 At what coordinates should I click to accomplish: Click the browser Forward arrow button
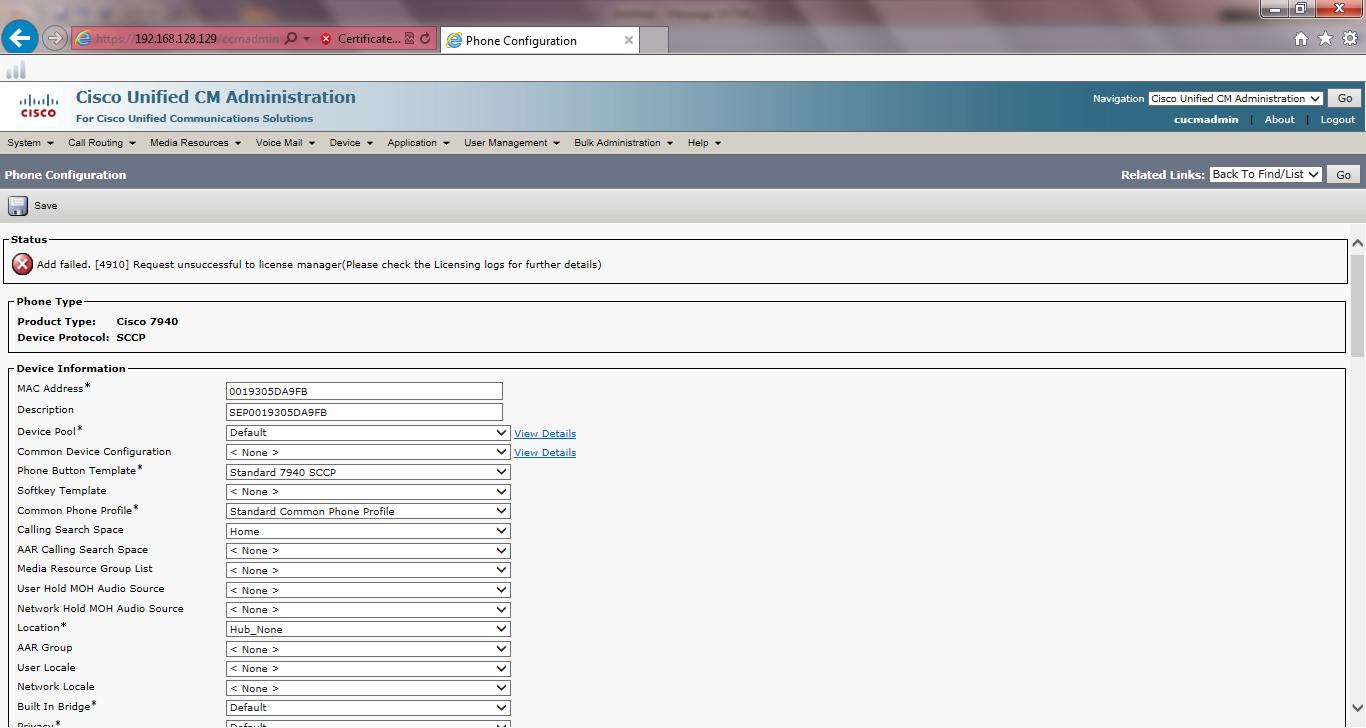click(x=55, y=39)
